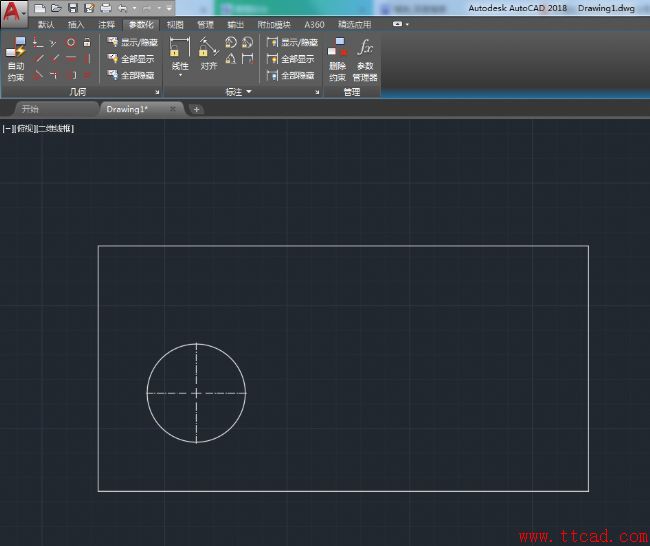650x546 pixels.
Task: Open the 视图 ribbon tab
Action: [x=175, y=24]
